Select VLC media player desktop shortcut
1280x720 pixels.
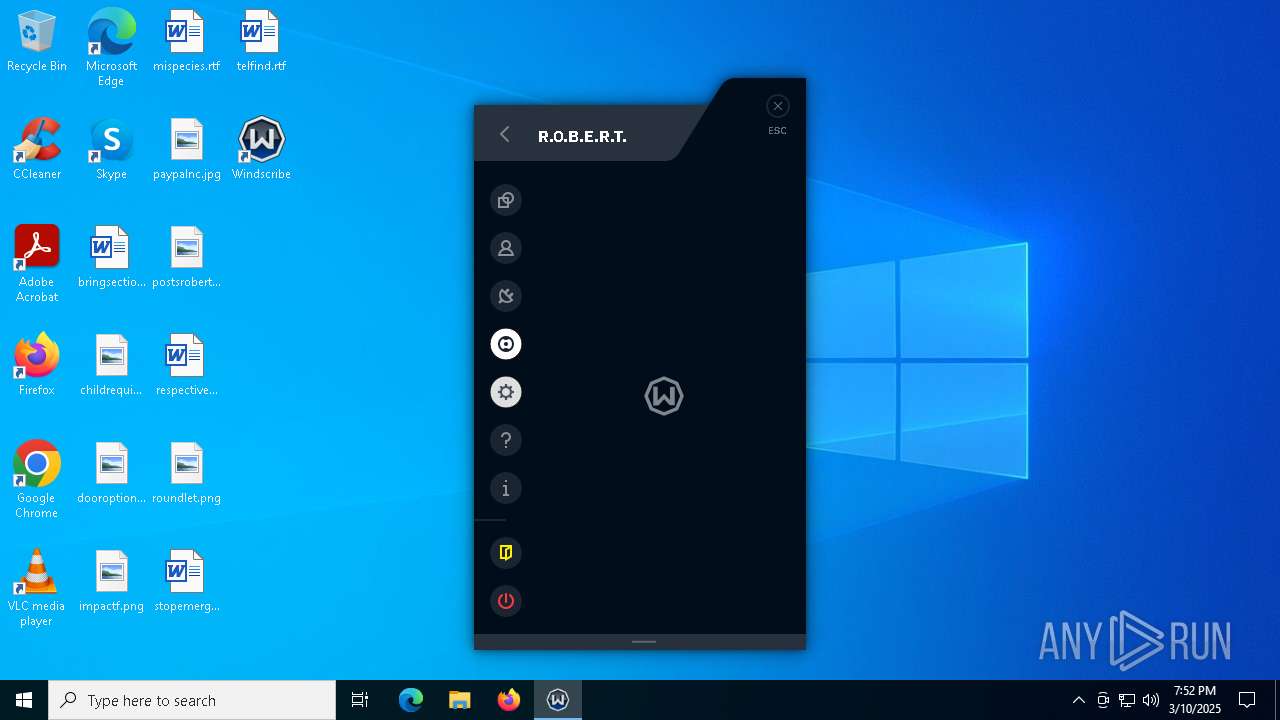(x=37, y=589)
